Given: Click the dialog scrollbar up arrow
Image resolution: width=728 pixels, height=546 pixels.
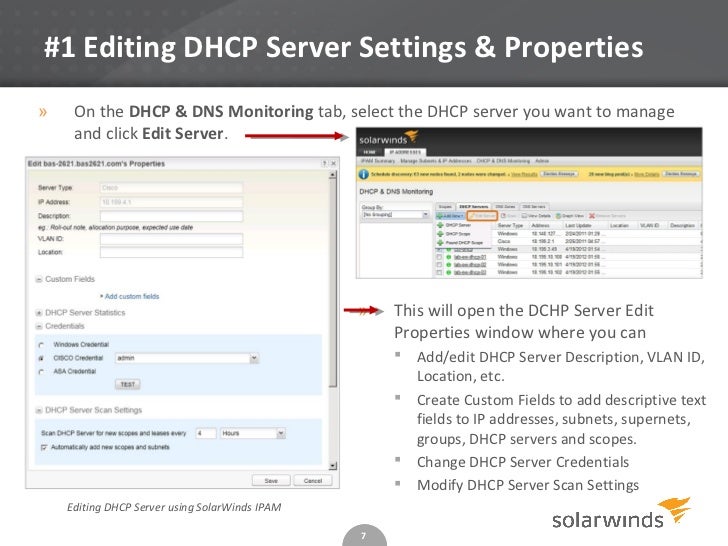Looking at the screenshot, I should (x=333, y=175).
